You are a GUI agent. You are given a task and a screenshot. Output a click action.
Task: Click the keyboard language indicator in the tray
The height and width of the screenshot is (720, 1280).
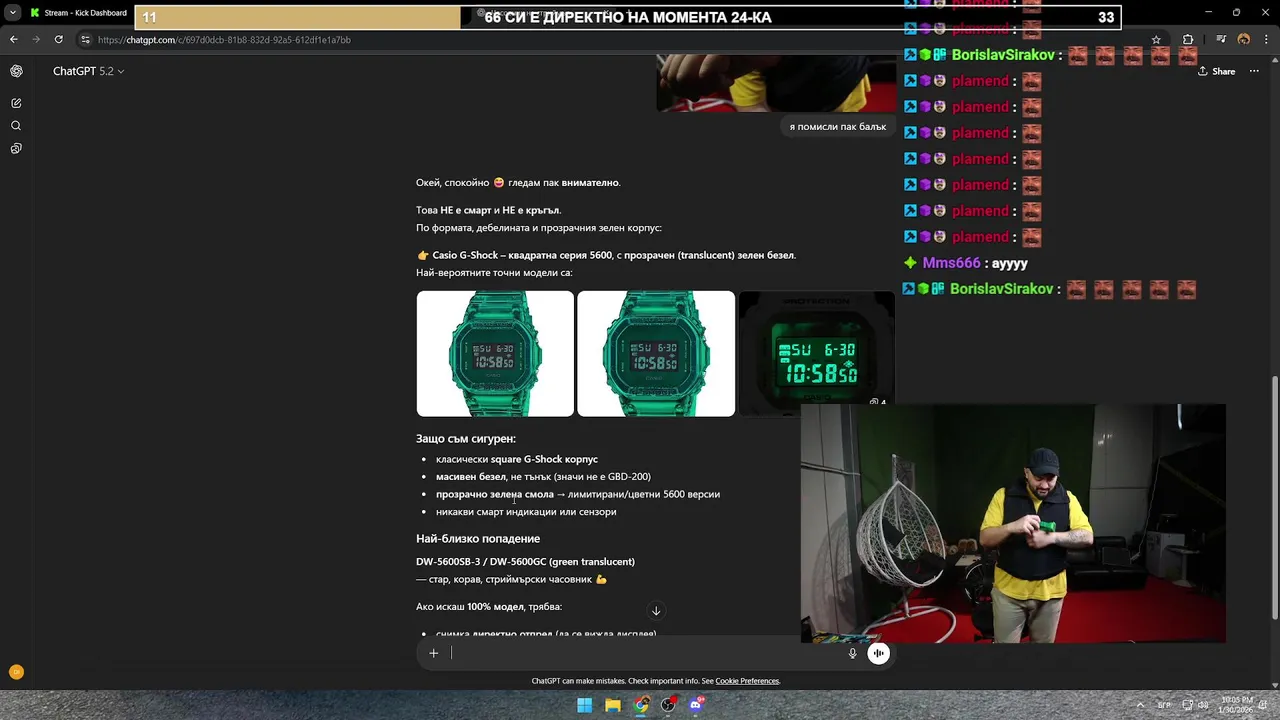(1164, 705)
